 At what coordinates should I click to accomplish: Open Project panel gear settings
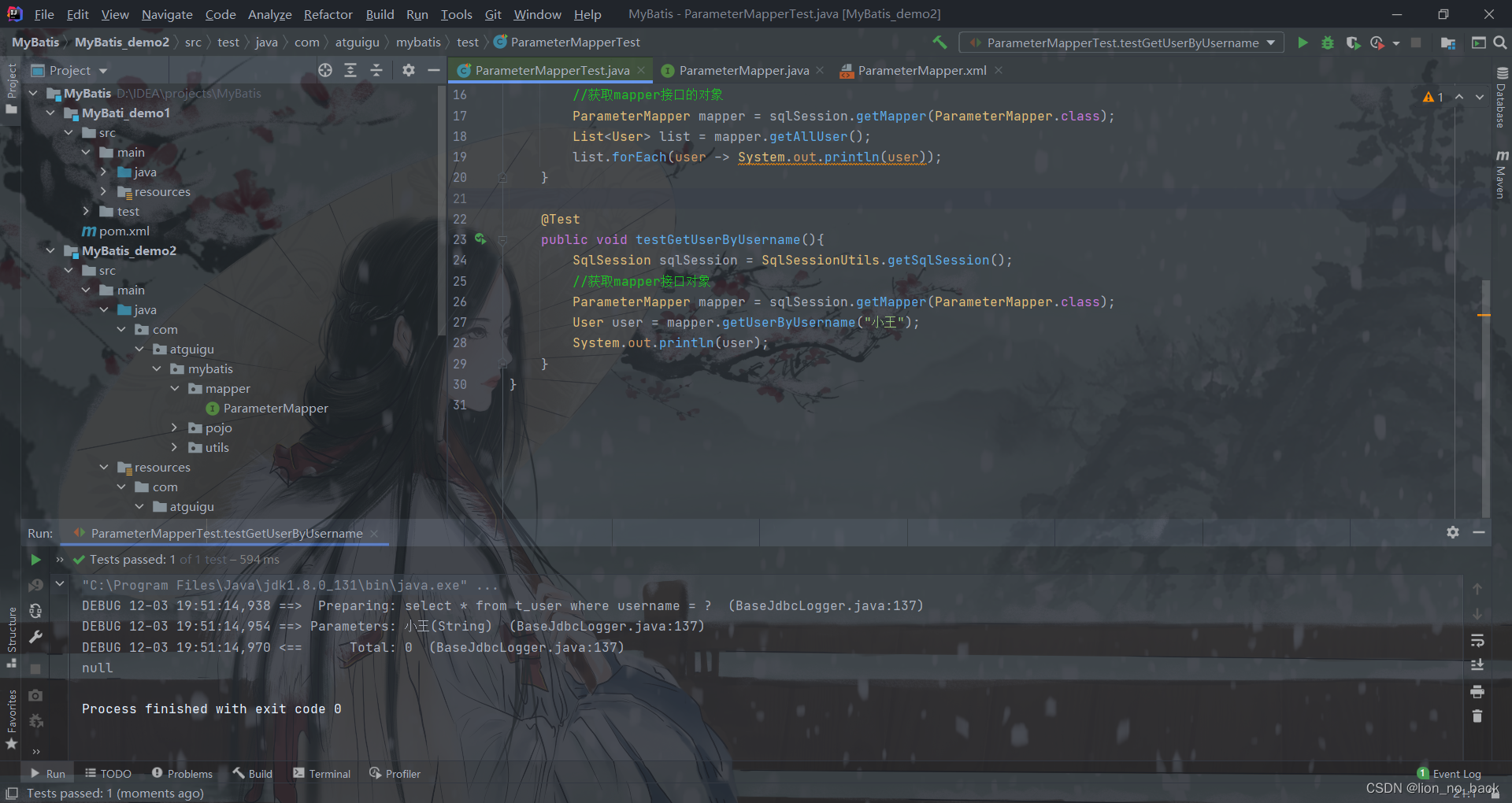(x=408, y=70)
